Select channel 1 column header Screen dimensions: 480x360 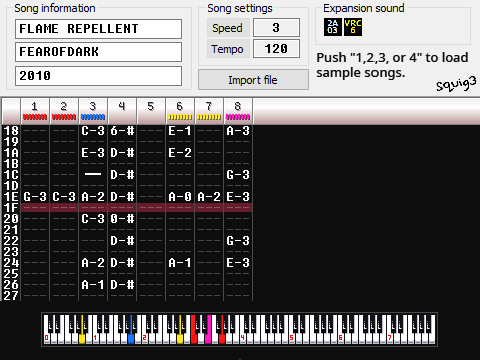pos(35,111)
